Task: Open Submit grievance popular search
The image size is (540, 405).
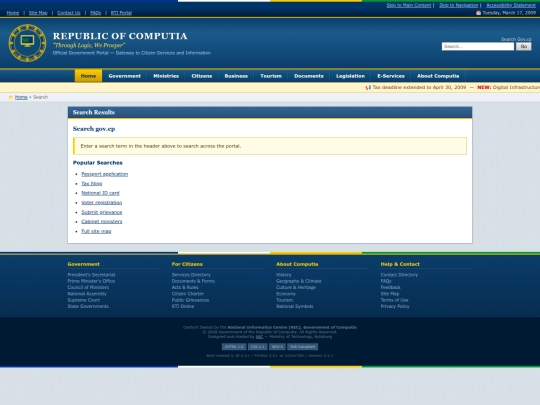Action: tap(102, 212)
